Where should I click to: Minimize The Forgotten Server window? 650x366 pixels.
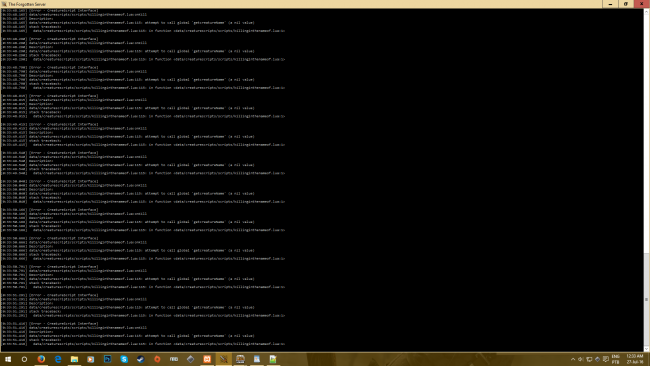(610, 4)
